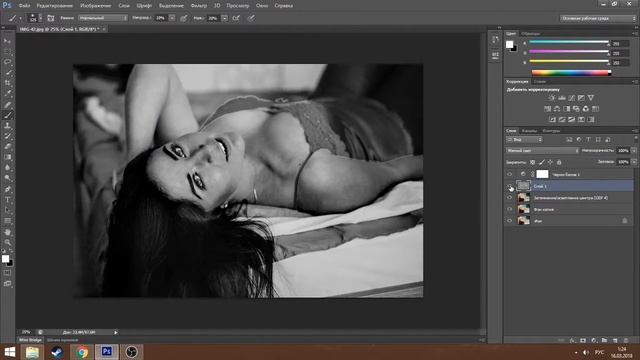Open layer fill dropdown arrow

634,162
